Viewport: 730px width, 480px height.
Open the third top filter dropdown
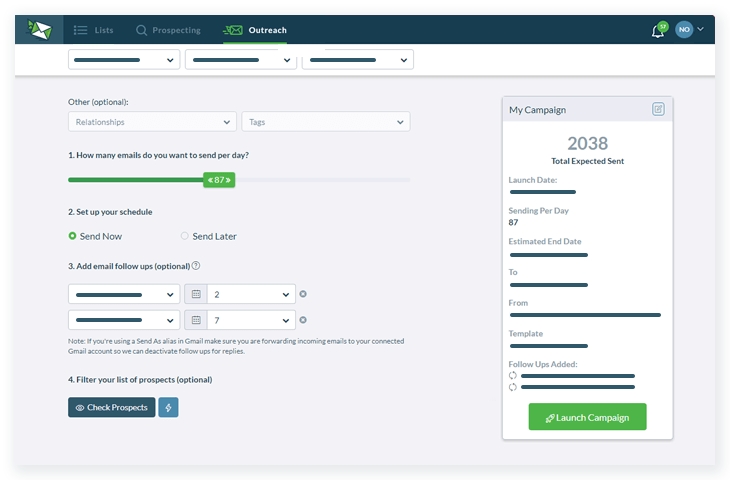tap(358, 60)
